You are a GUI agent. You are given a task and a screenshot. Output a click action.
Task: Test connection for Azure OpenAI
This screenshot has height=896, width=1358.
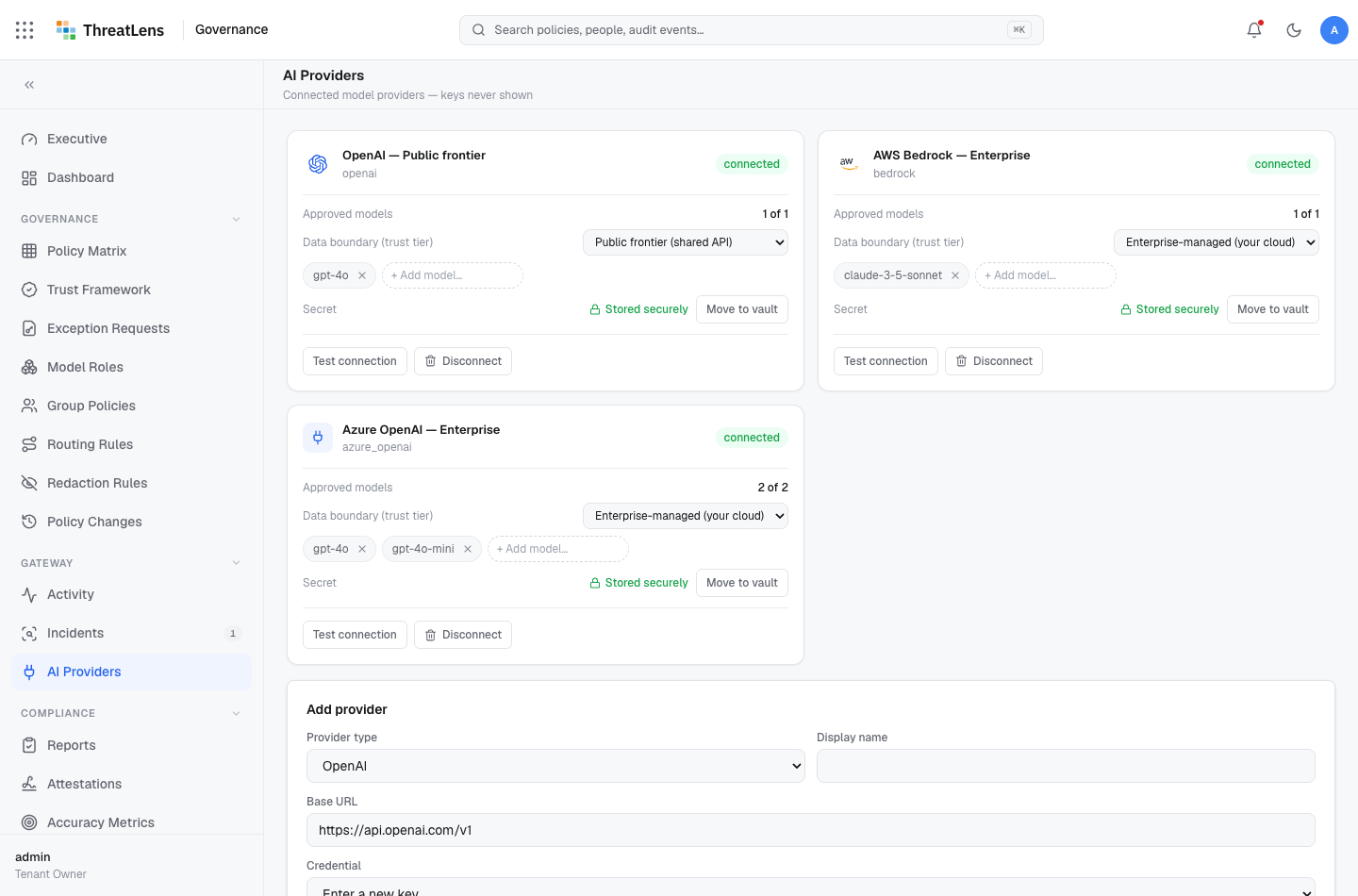(x=355, y=635)
